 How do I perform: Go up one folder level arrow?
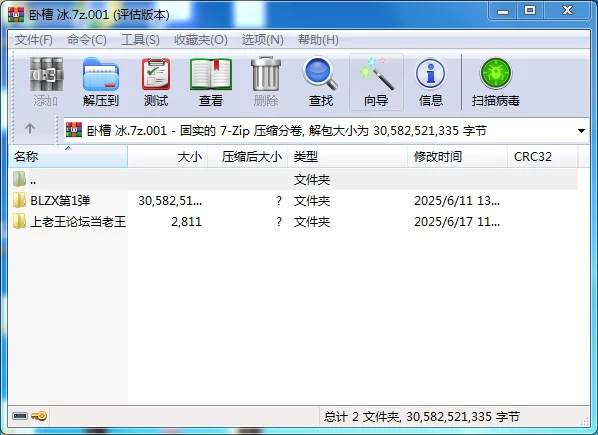30,129
